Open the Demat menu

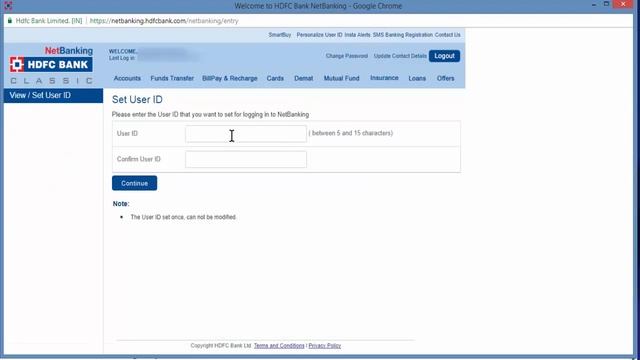[304, 78]
